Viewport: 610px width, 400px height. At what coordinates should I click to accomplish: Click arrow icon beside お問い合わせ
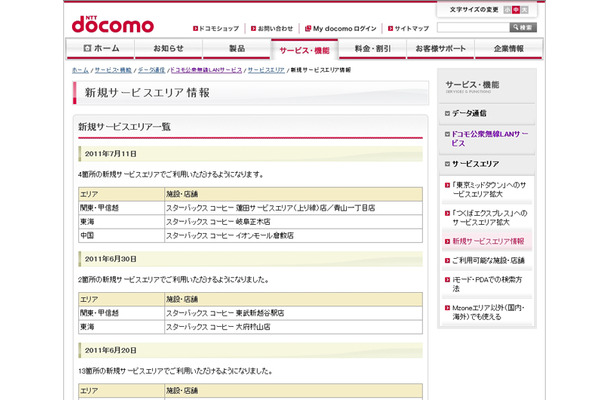(x=254, y=28)
